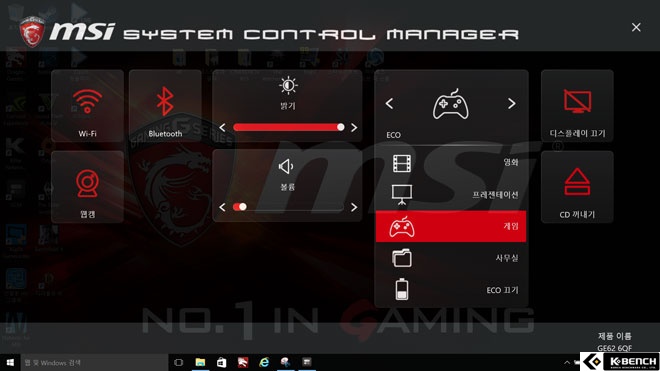Toggle the Bluetooth tile
This screenshot has height=371, width=660.
pyautogui.click(x=165, y=106)
